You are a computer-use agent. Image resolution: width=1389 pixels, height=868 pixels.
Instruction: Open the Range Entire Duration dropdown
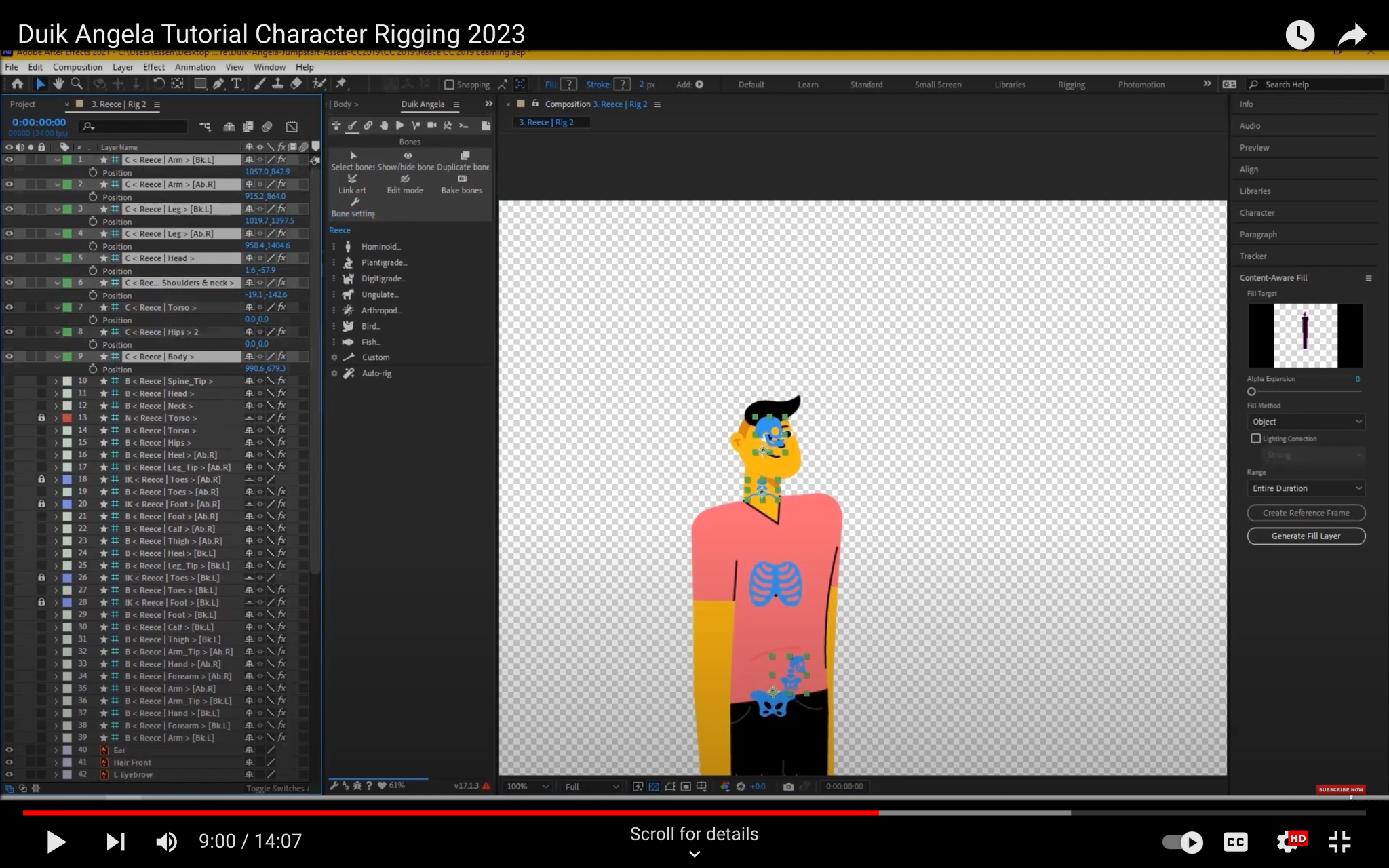point(1306,488)
